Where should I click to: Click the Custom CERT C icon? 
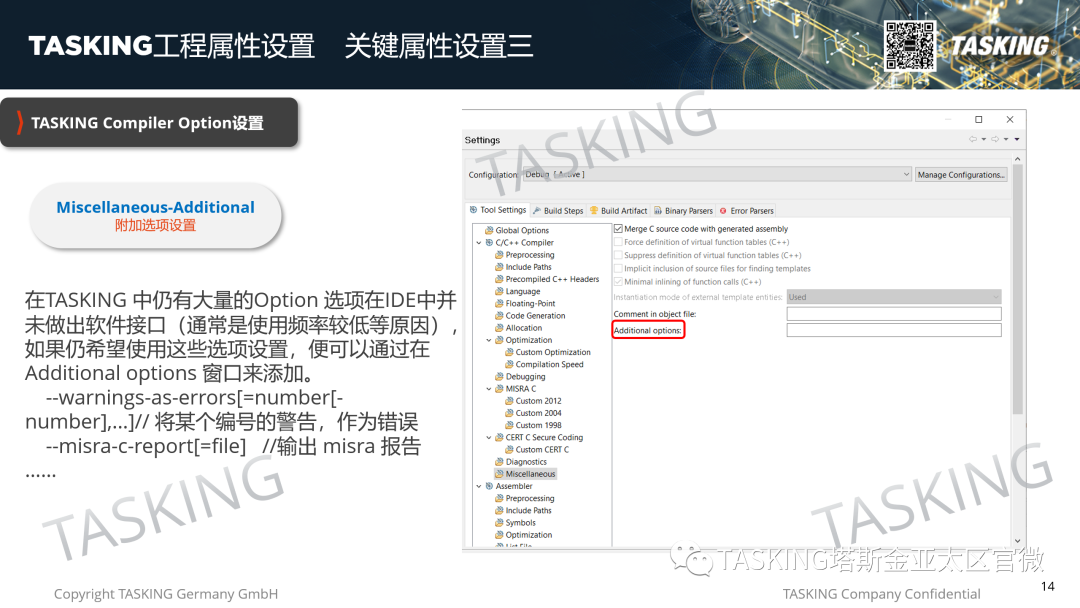tap(510, 450)
